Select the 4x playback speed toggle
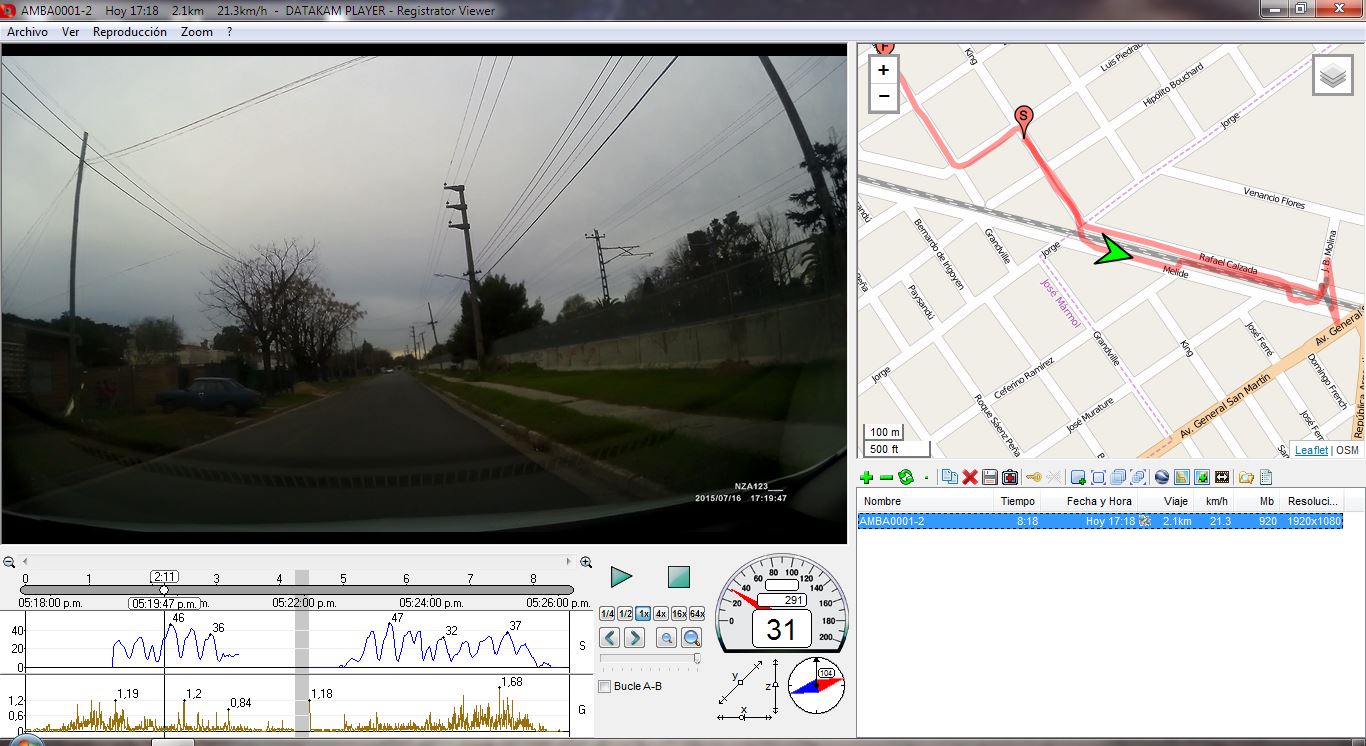This screenshot has width=1366, height=746. 661,614
